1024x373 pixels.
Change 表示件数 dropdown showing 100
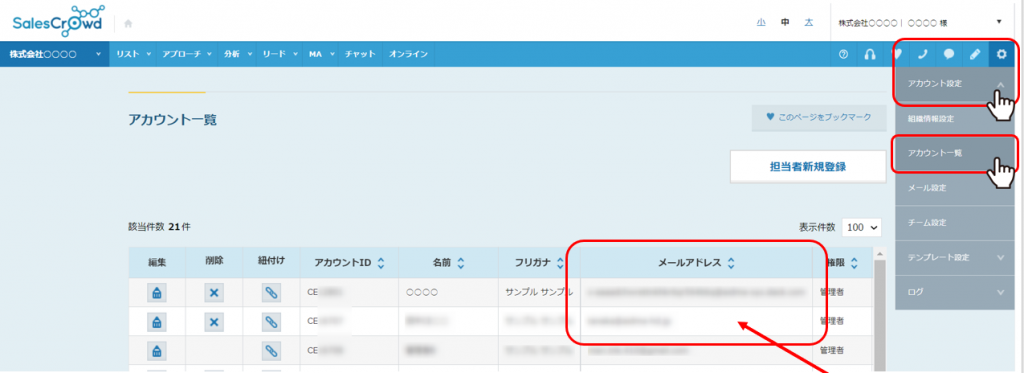coord(861,227)
